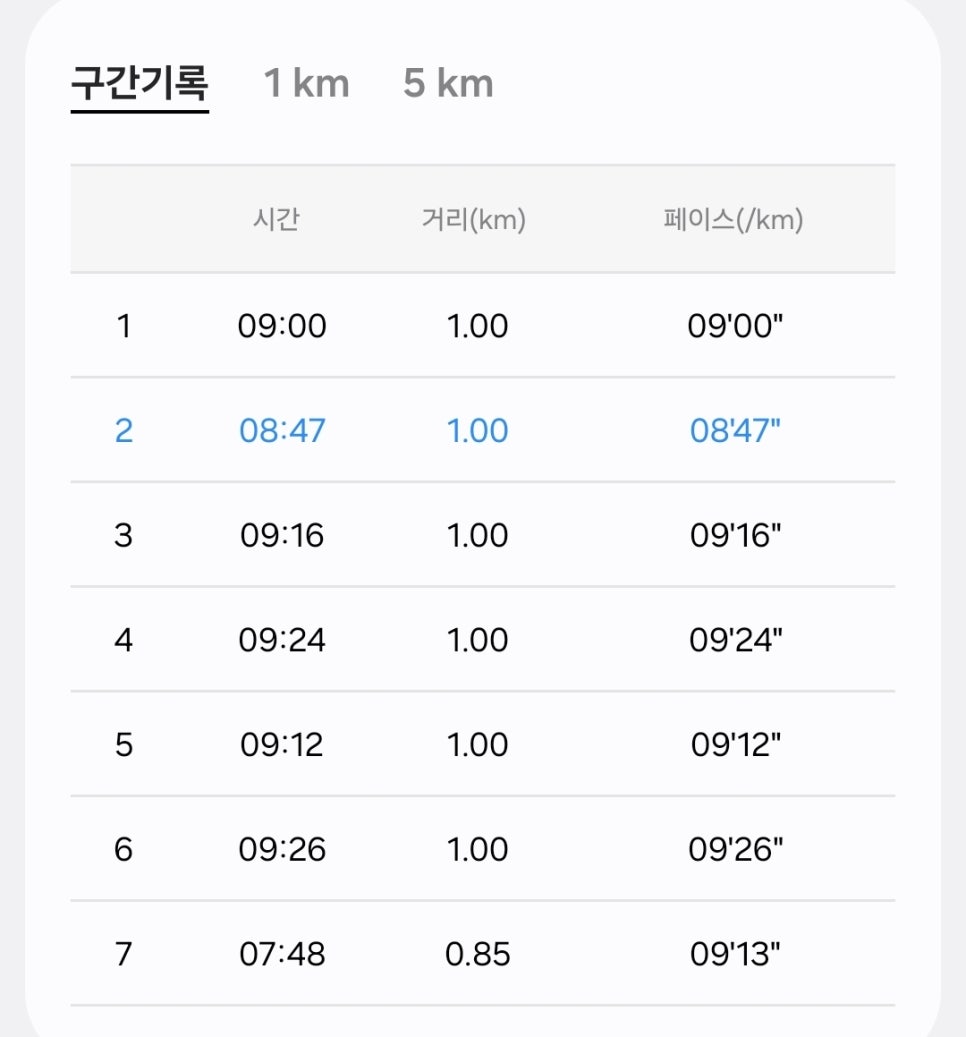This screenshot has width=966, height=1037.
Task: Select lap 1 row number
Action: (x=124, y=326)
